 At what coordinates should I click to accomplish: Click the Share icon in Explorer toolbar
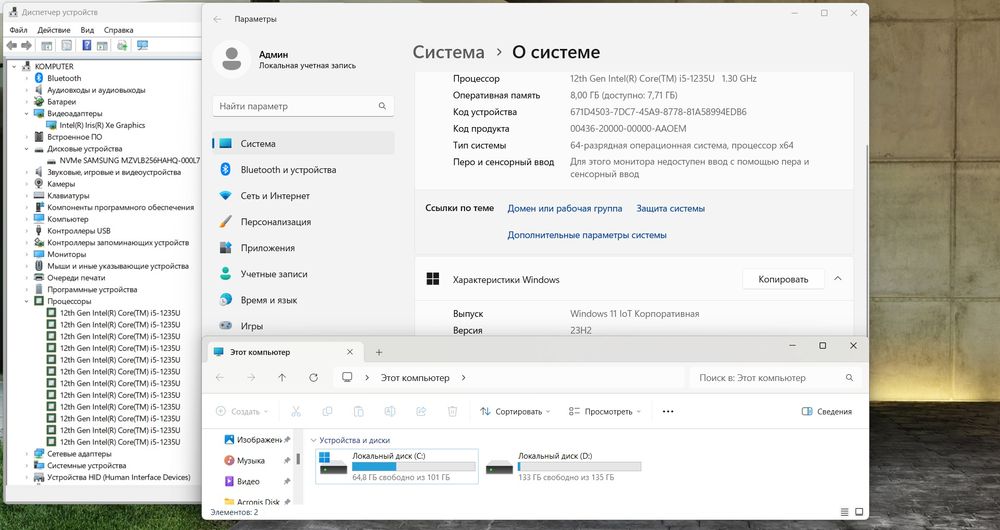(x=421, y=411)
